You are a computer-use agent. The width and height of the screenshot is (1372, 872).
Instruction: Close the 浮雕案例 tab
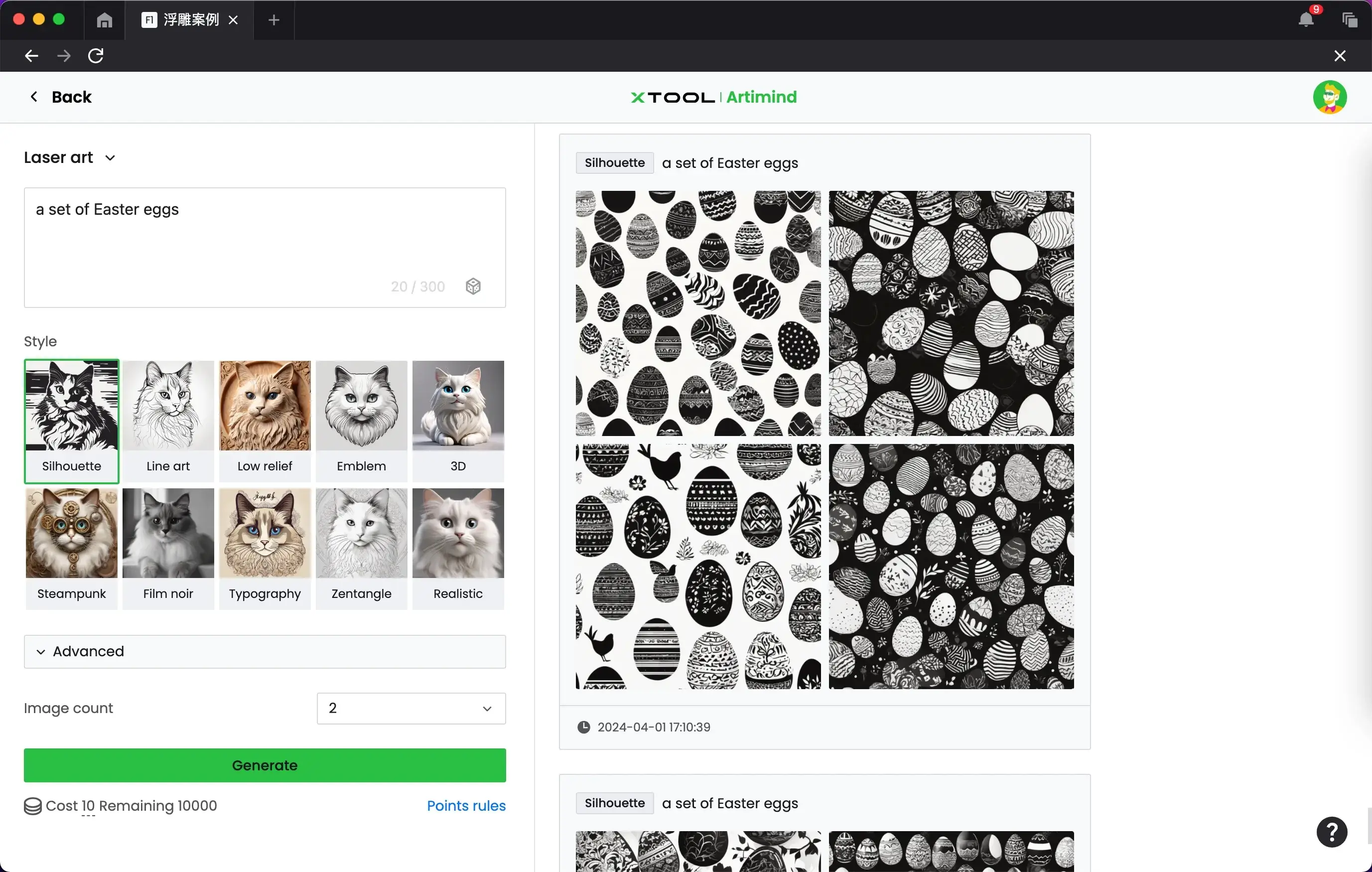tap(233, 20)
